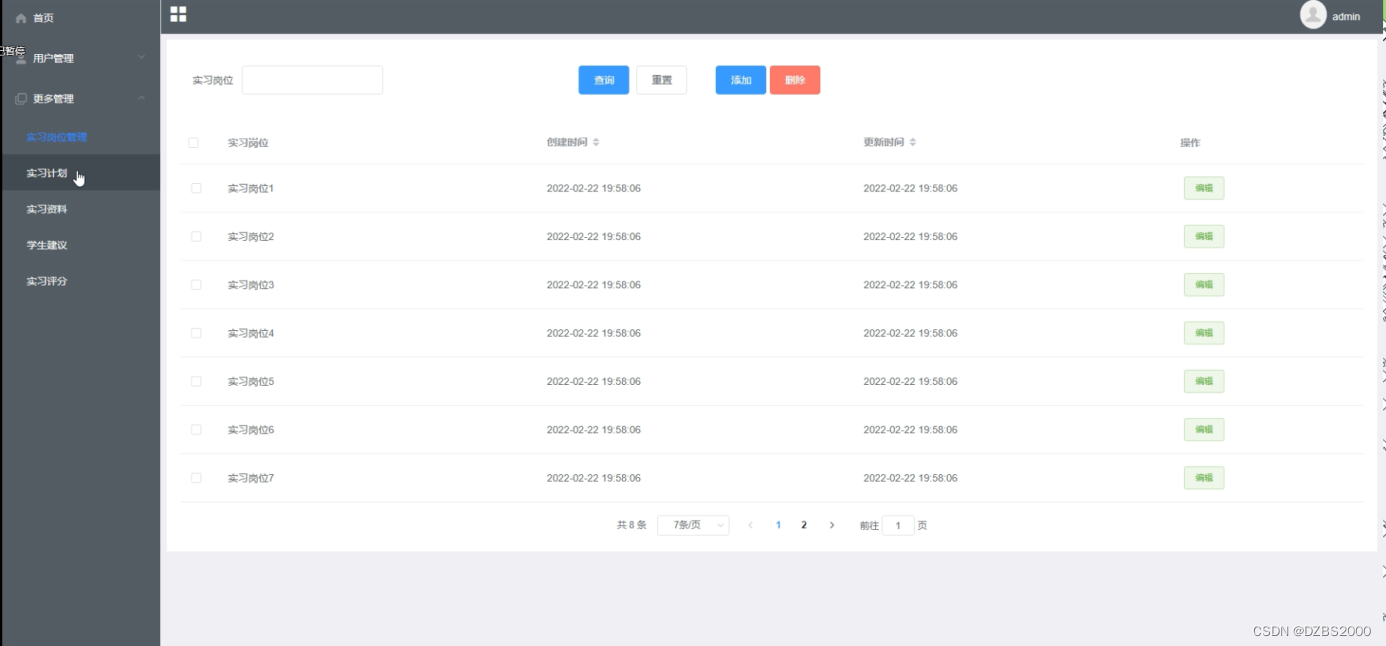Sort by 更新时间 using the sort arrows
The image size is (1386, 646).
[913, 142]
